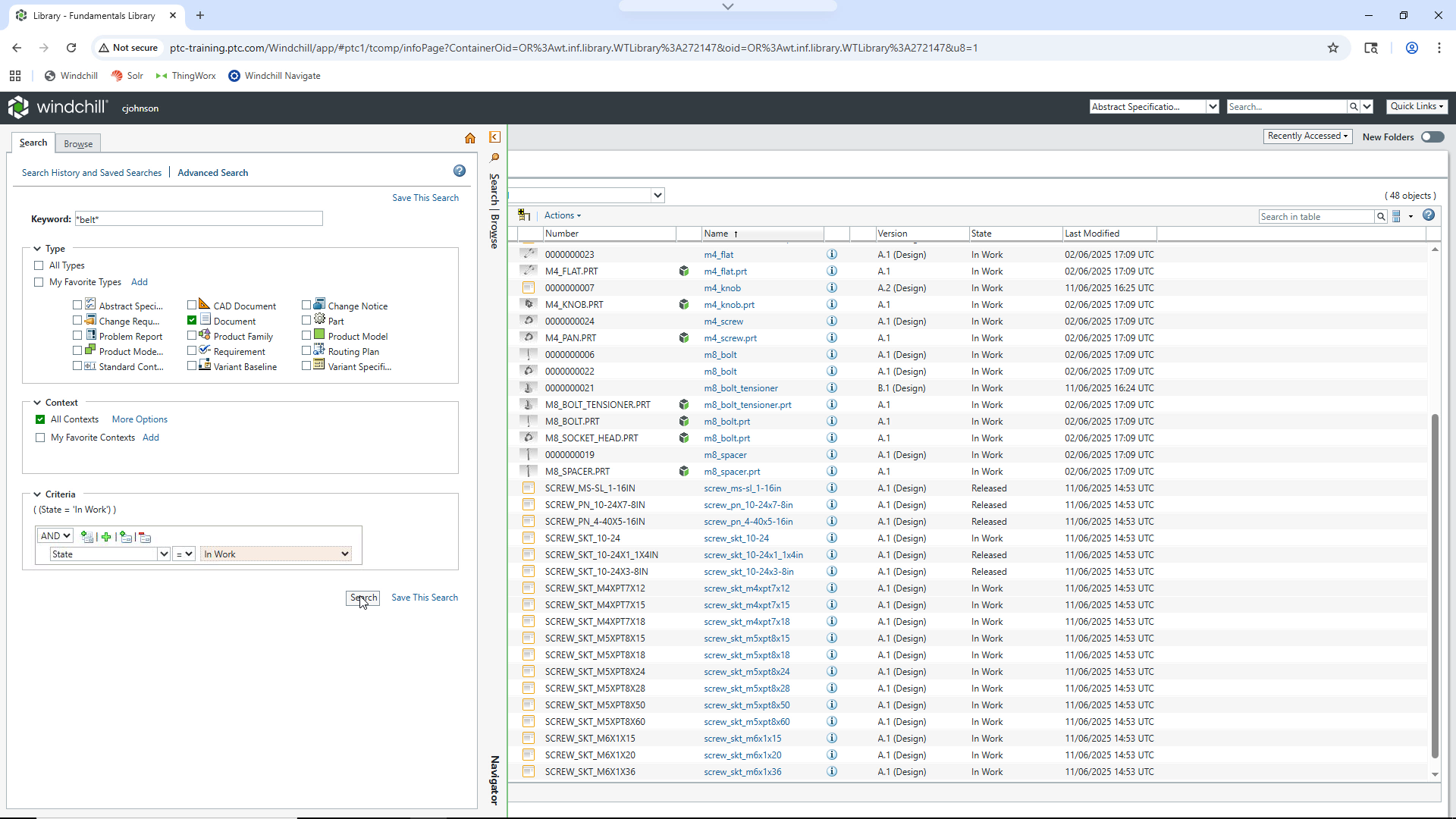
Task: Open search panel help icon
Action: [460, 171]
